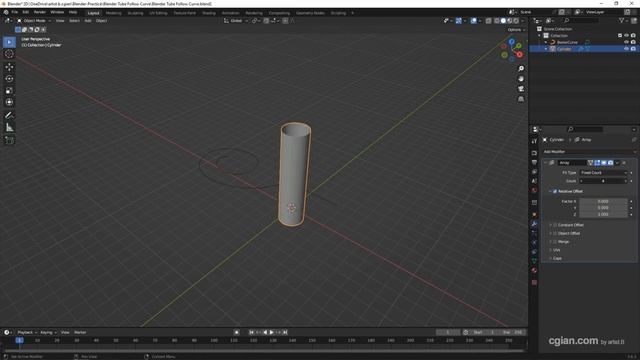Open the Material properties tab

click(534, 270)
